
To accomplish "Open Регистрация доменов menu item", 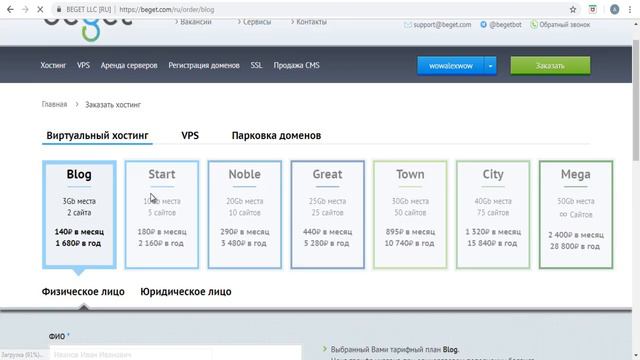I will 204,65.
